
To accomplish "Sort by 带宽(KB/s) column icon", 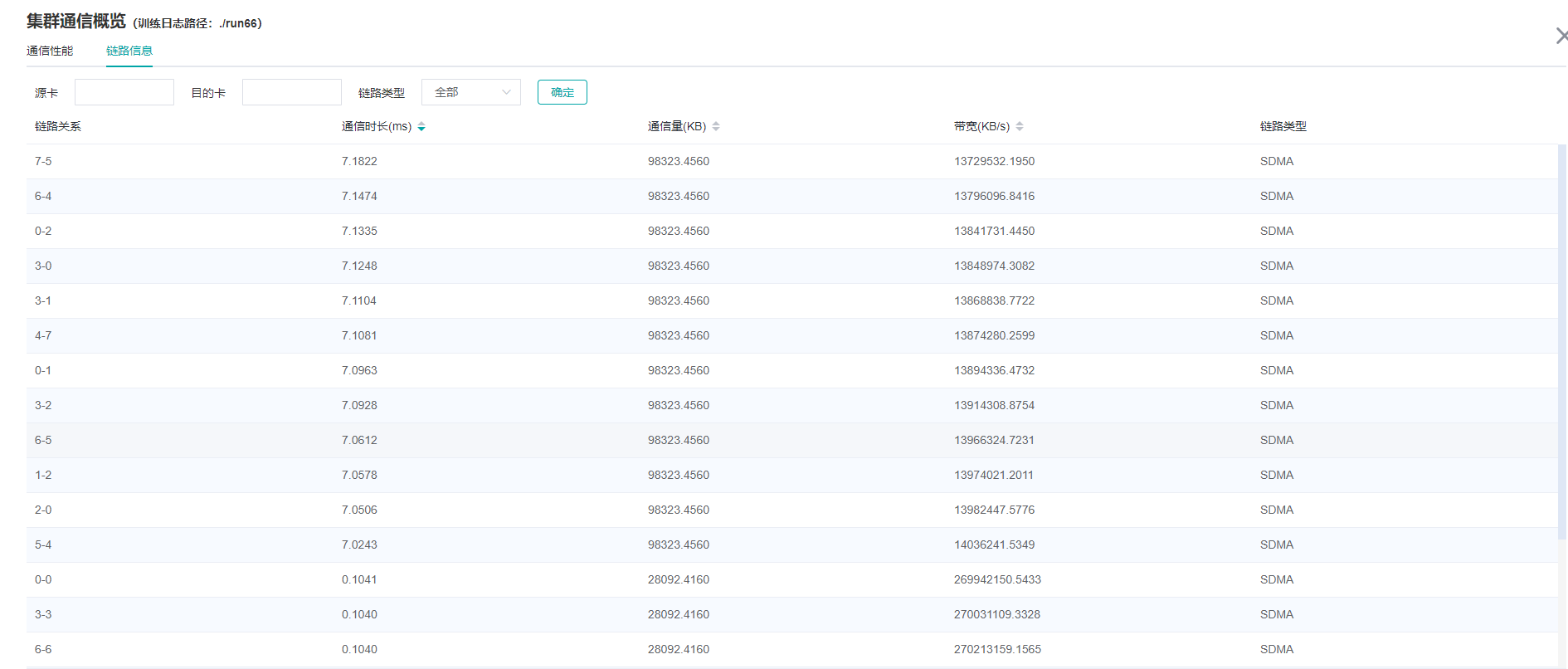I will [1020, 127].
